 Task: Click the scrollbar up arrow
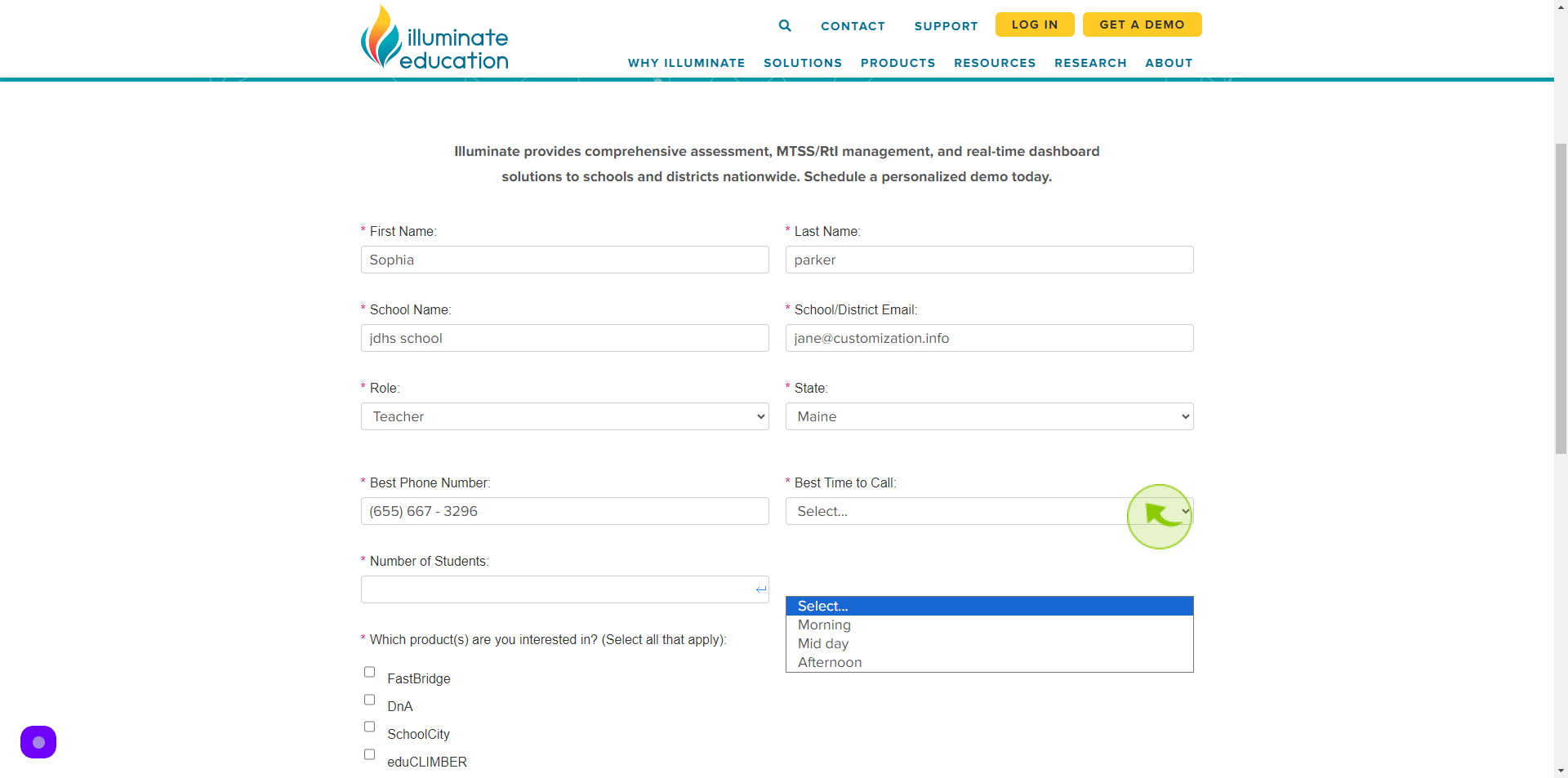(1561, 7)
